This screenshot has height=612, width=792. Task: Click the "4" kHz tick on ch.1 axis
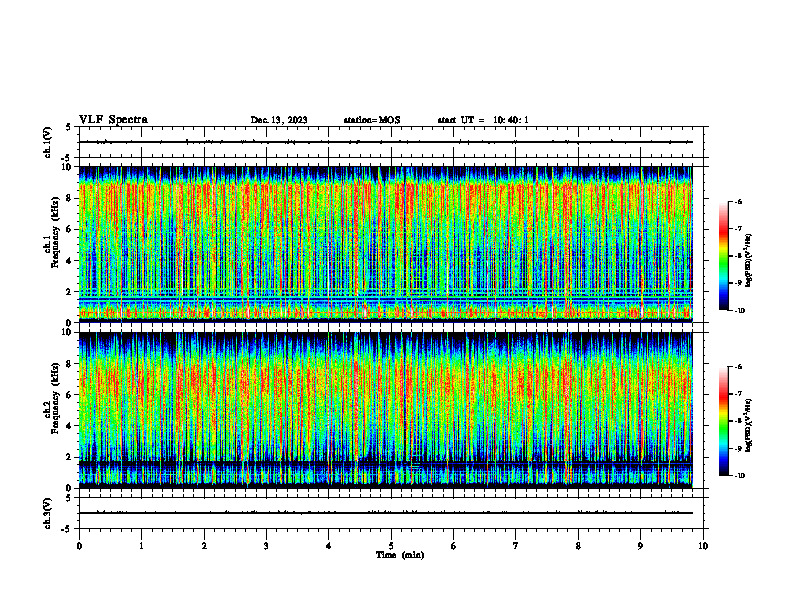(x=70, y=260)
